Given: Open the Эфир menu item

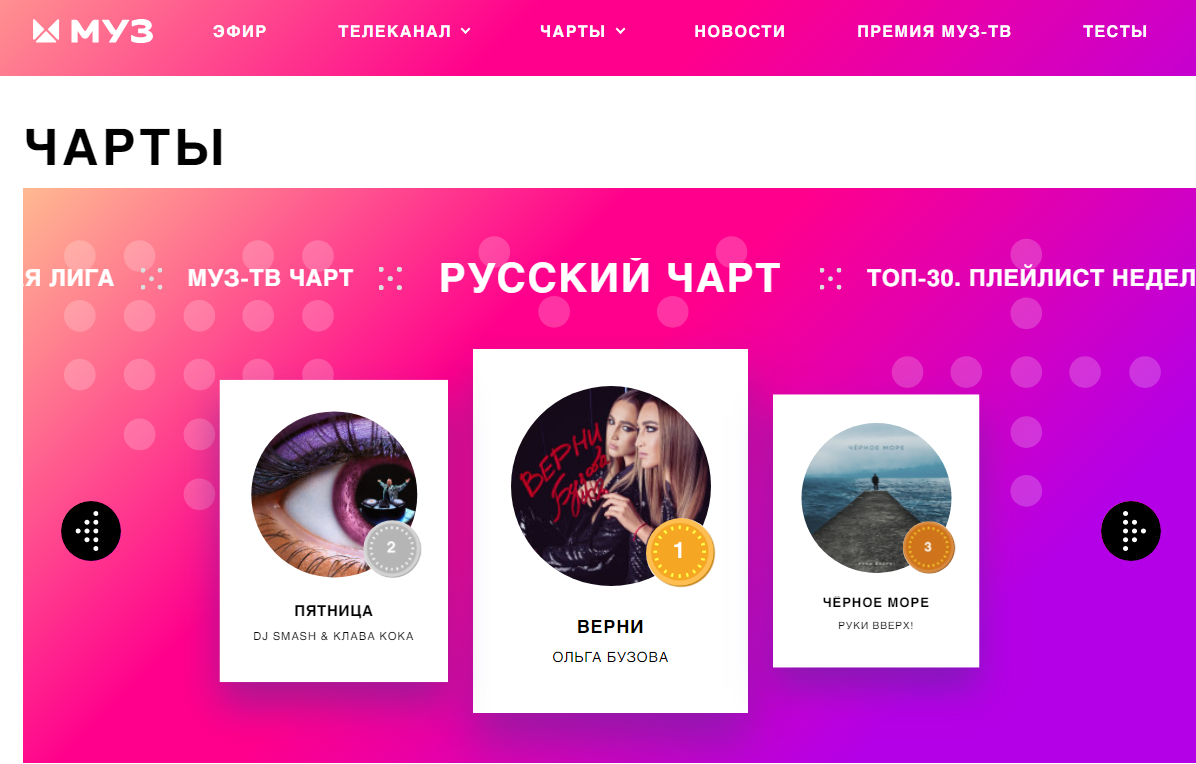Looking at the screenshot, I should (240, 31).
